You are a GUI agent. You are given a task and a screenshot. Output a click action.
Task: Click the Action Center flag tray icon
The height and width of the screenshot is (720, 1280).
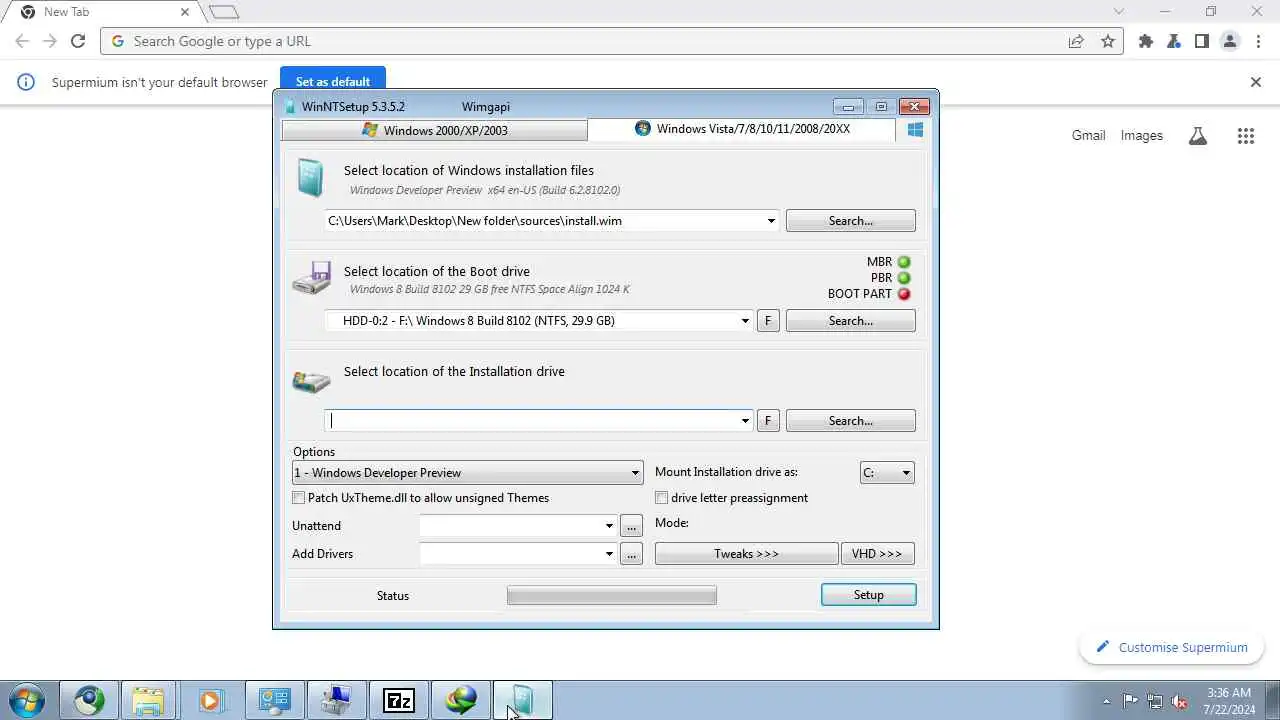click(1130, 701)
